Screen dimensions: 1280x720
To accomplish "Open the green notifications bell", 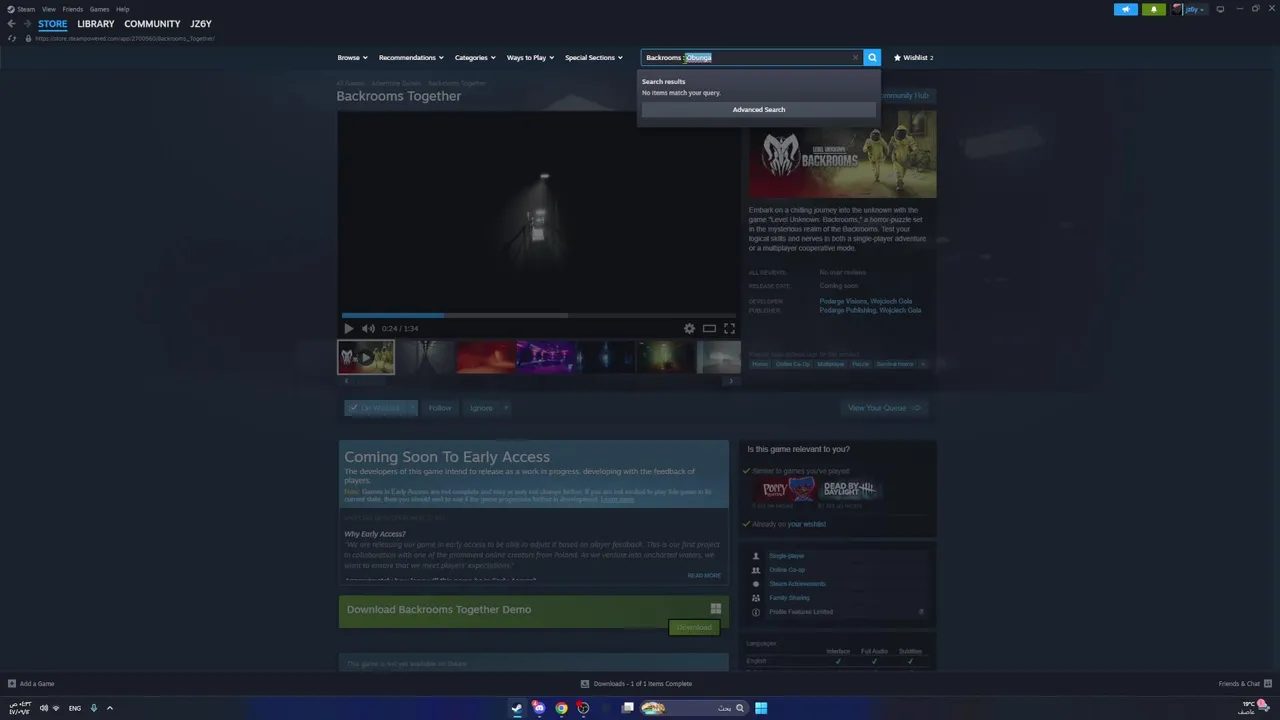I will [x=1153, y=9].
